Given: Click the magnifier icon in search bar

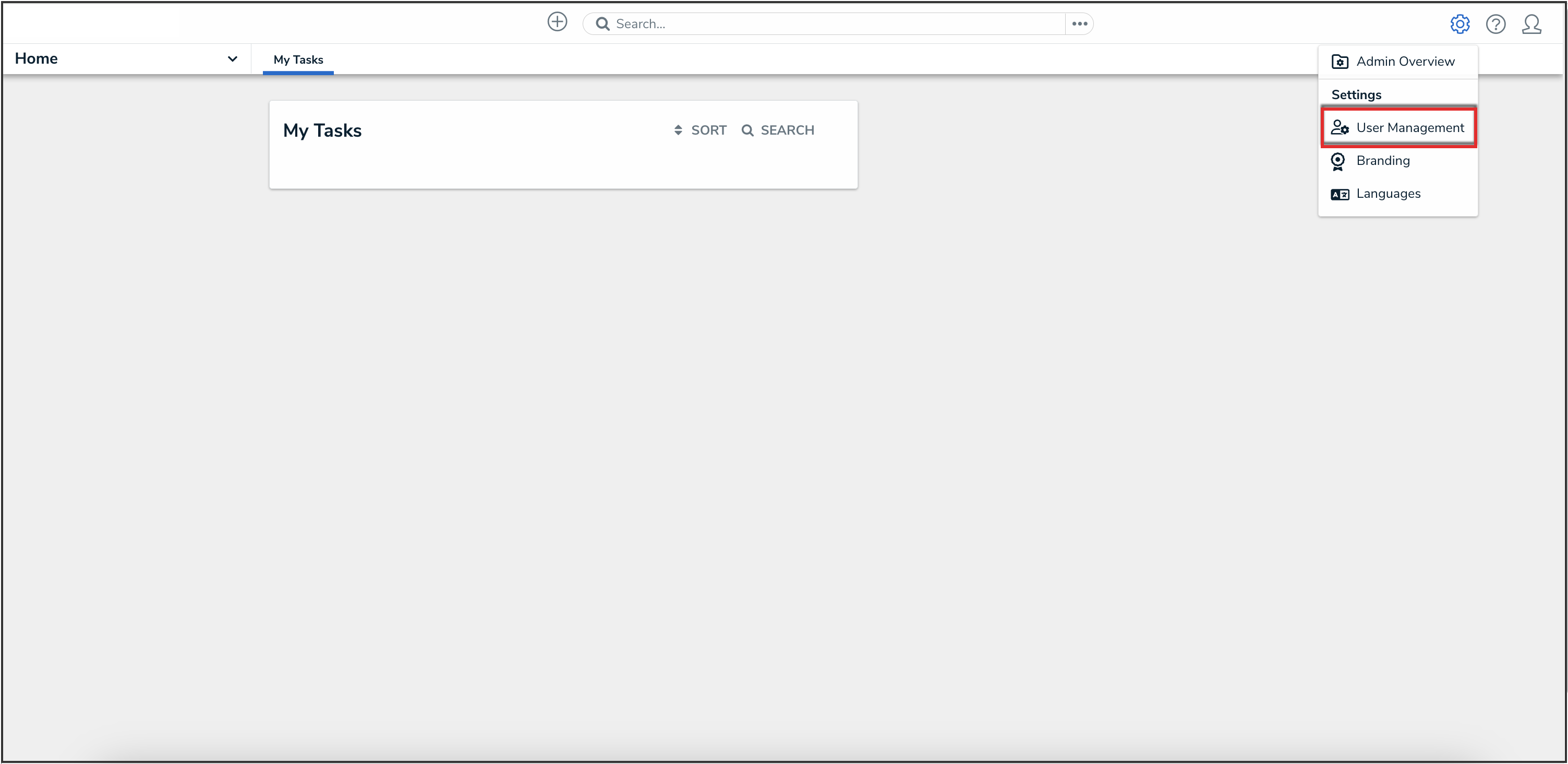Looking at the screenshot, I should coord(602,23).
